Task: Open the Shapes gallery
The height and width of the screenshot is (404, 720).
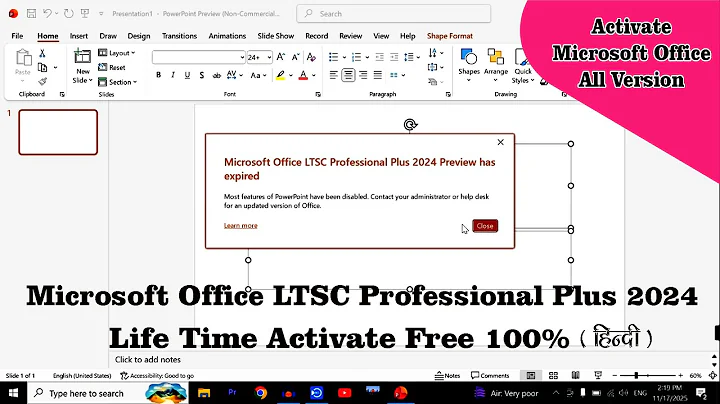Action: point(469,66)
